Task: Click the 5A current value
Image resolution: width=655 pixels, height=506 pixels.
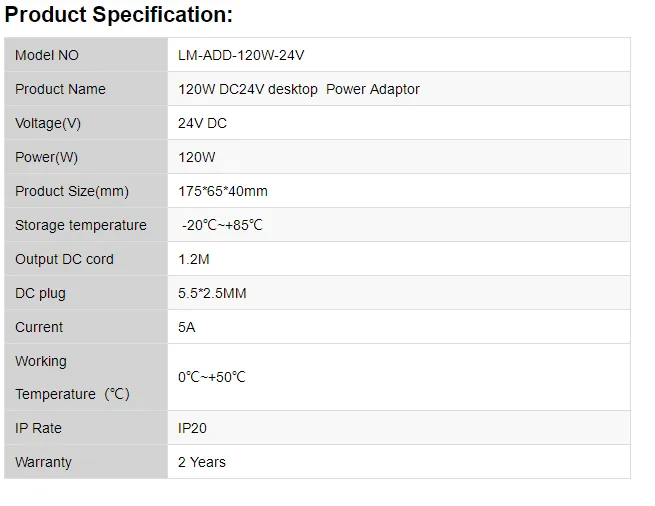Action: tap(187, 327)
